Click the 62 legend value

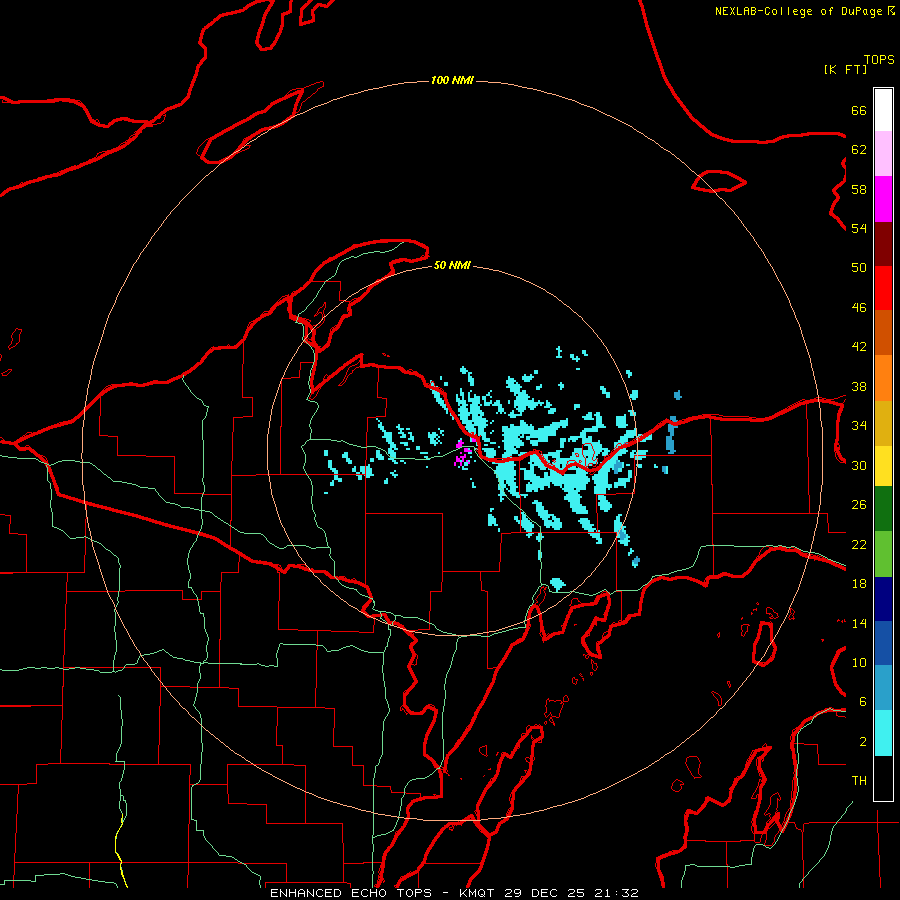coord(859,150)
